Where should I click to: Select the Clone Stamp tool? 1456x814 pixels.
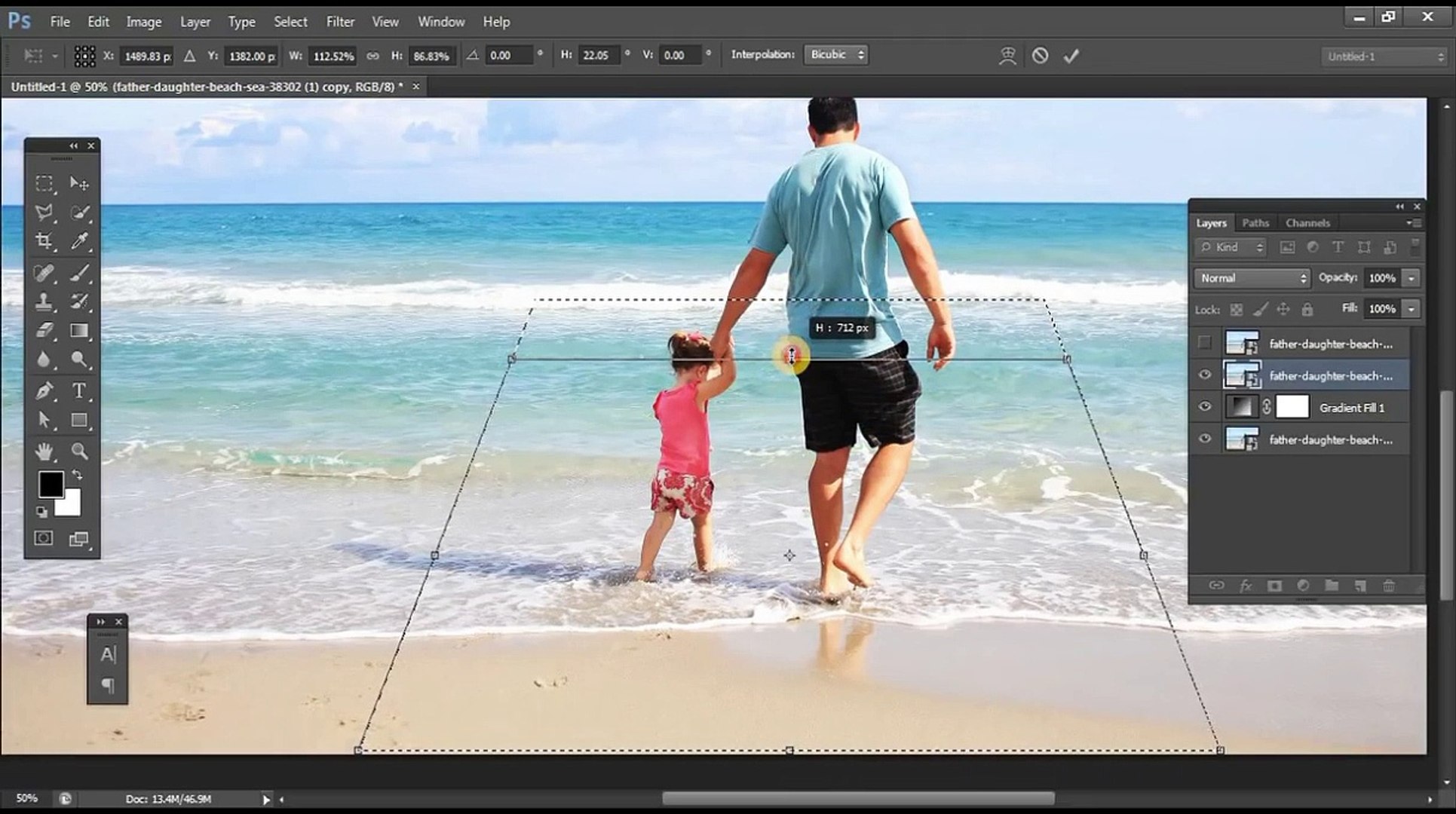[45, 301]
